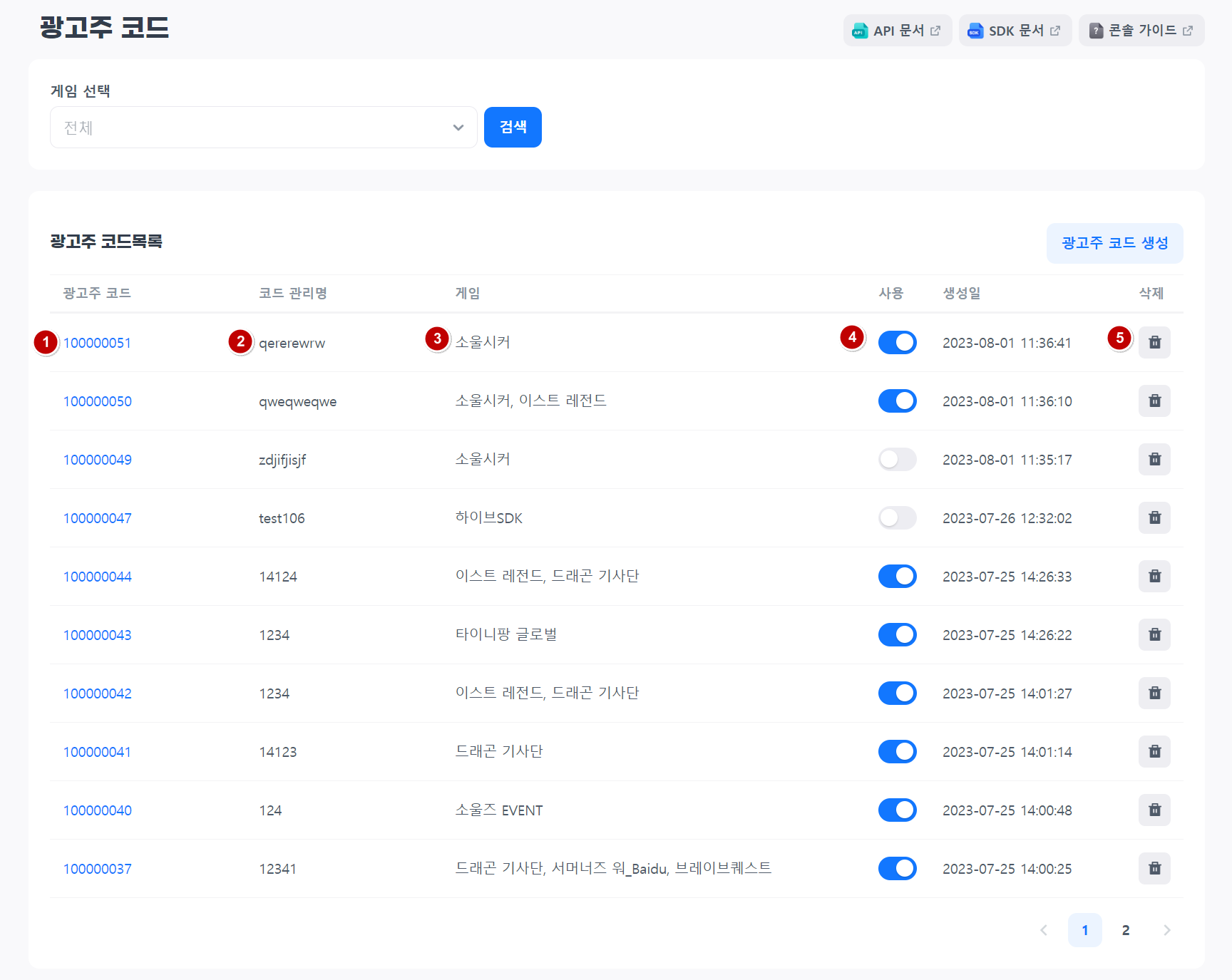The image size is (1232, 980).
Task: Click the 코드 관리명 column header
Action: 292,293
